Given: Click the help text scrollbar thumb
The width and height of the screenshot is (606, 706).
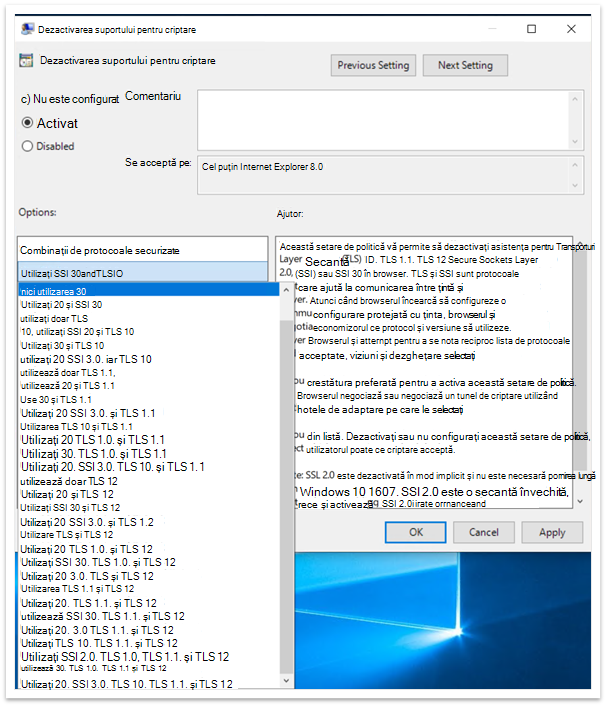Looking at the screenshot, I should click(x=580, y=362).
